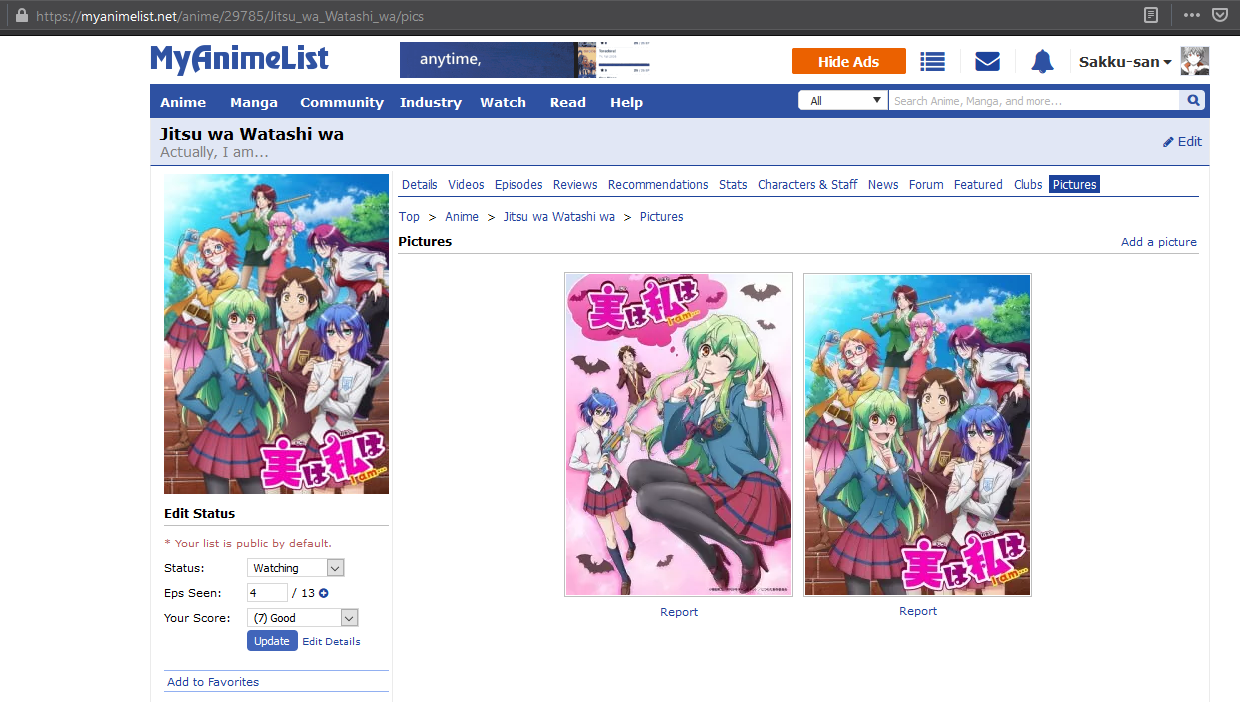The image size is (1240, 702).
Task: Open the Read menu
Action: click(568, 102)
